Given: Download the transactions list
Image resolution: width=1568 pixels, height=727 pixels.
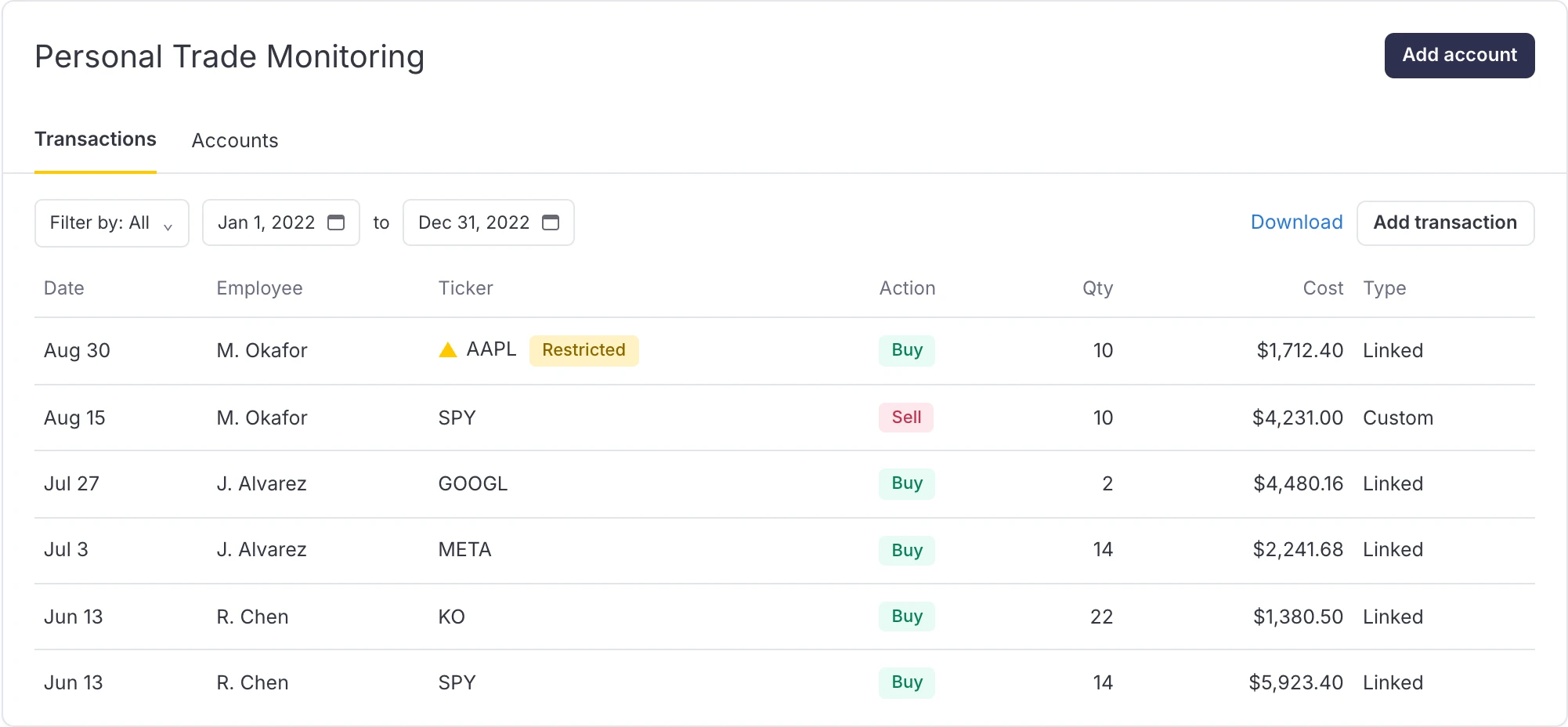Looking at the screenshot, I should (1296, 222).
